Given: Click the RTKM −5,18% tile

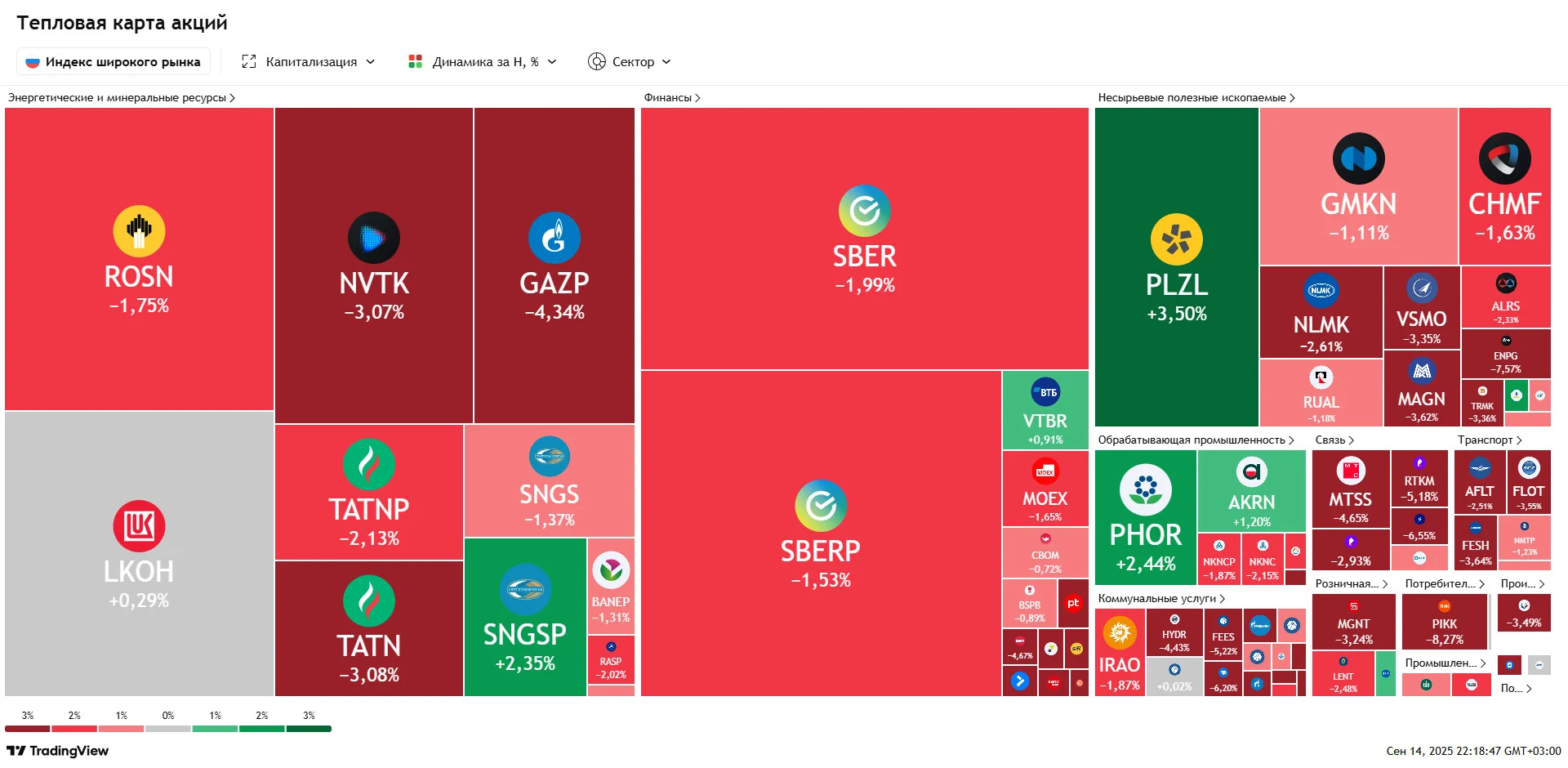Looking at the screenshot, I should [1419, 478].
